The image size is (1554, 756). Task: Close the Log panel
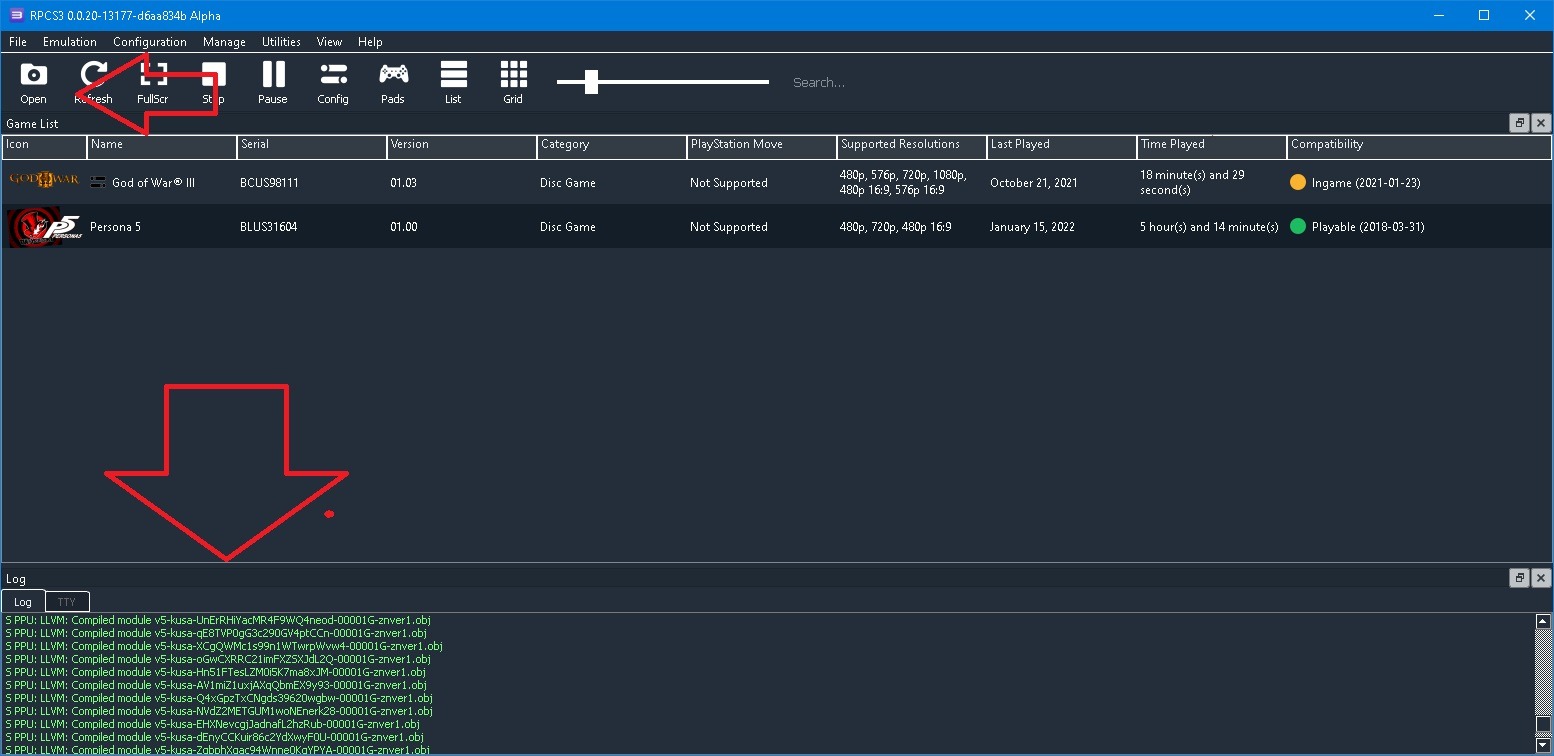click(x=1540, y=578)
